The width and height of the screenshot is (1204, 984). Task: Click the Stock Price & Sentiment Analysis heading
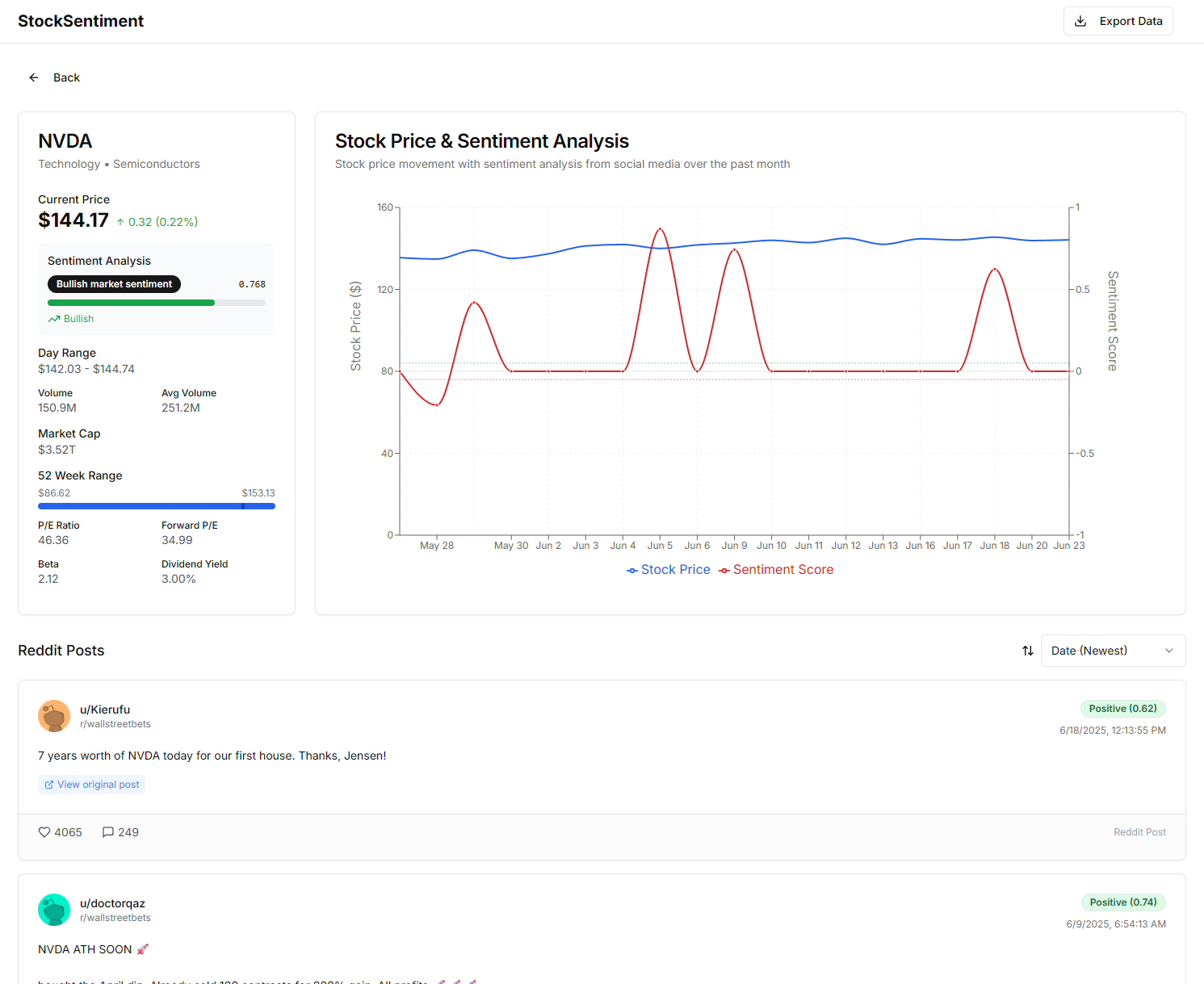482,141
